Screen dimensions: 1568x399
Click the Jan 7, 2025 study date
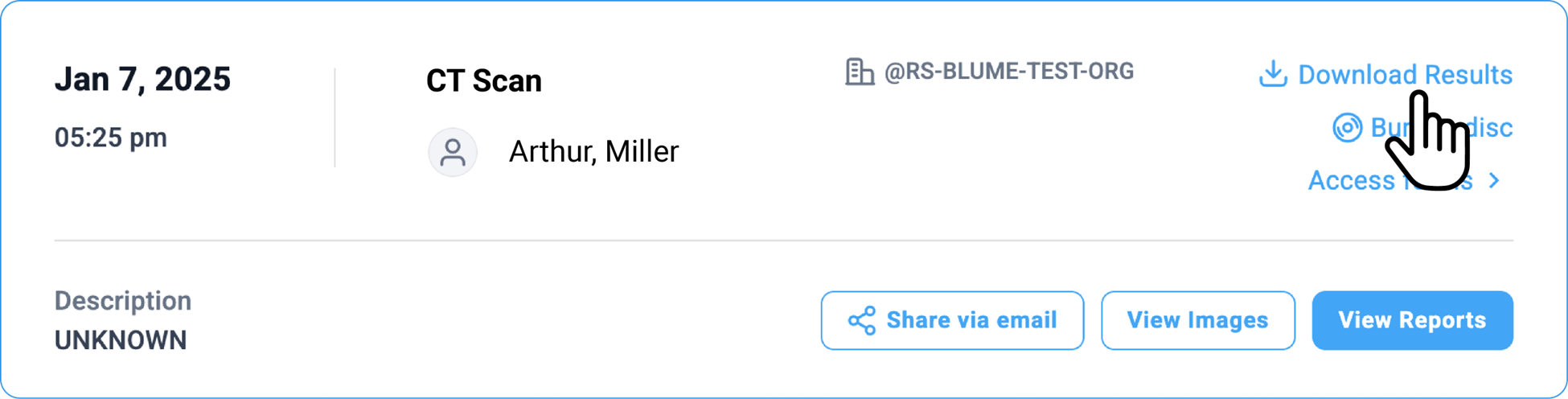point(142,80)
